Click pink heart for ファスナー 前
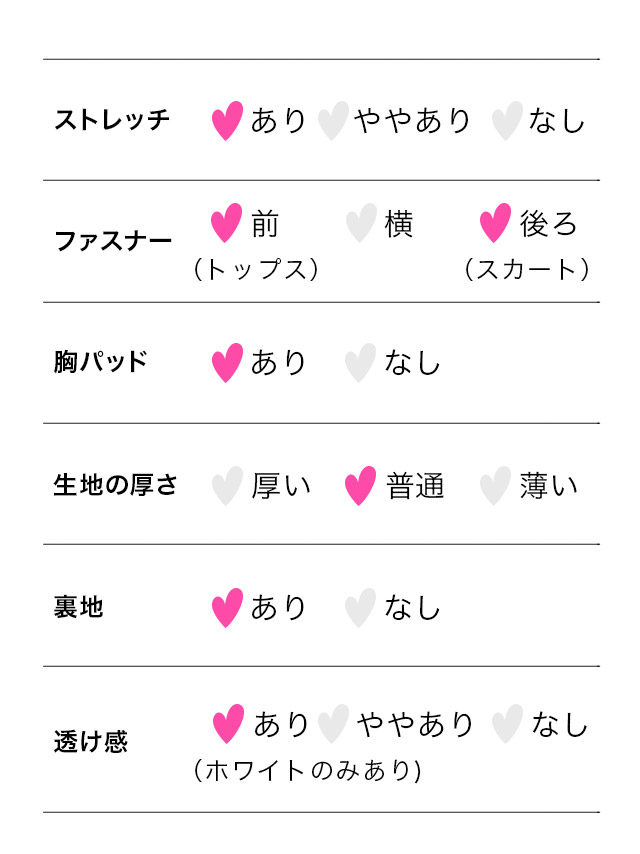The height and width of the screenshot is (854, 640). click(227, 223)
